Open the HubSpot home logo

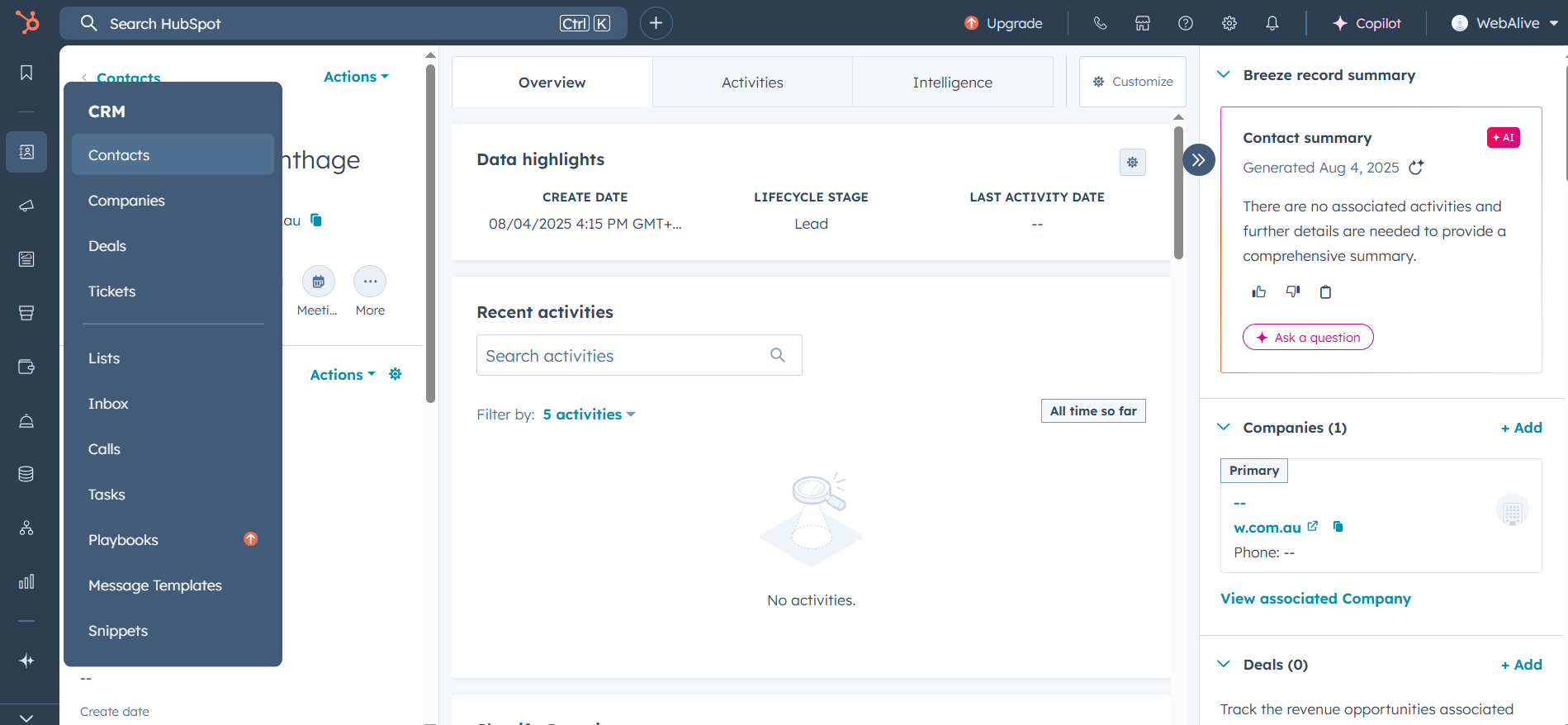click(x=27, y=22)
